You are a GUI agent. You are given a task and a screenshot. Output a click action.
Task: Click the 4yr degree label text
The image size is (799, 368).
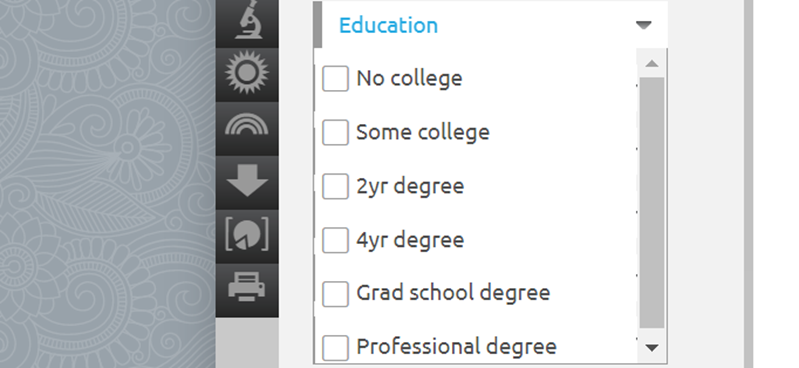tap(410, 240)
